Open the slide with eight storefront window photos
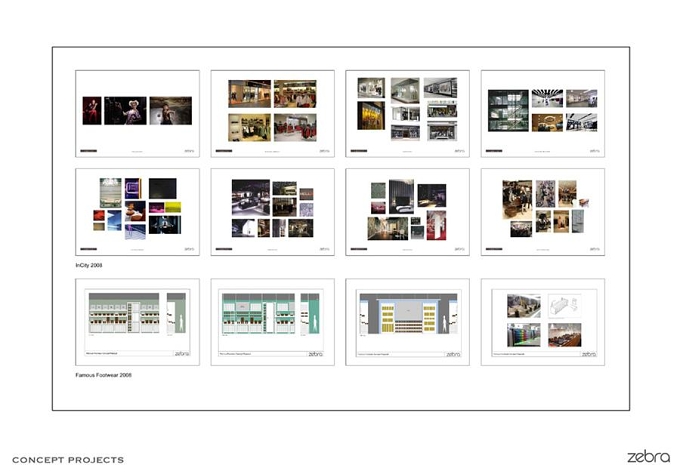 [x=408, y=114]
